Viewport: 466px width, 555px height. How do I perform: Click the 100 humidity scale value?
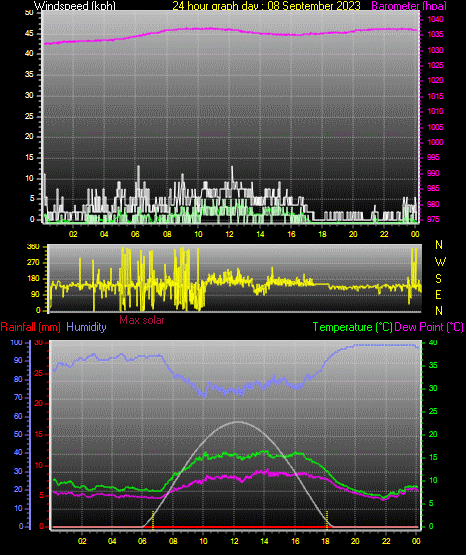click(16, 343)
